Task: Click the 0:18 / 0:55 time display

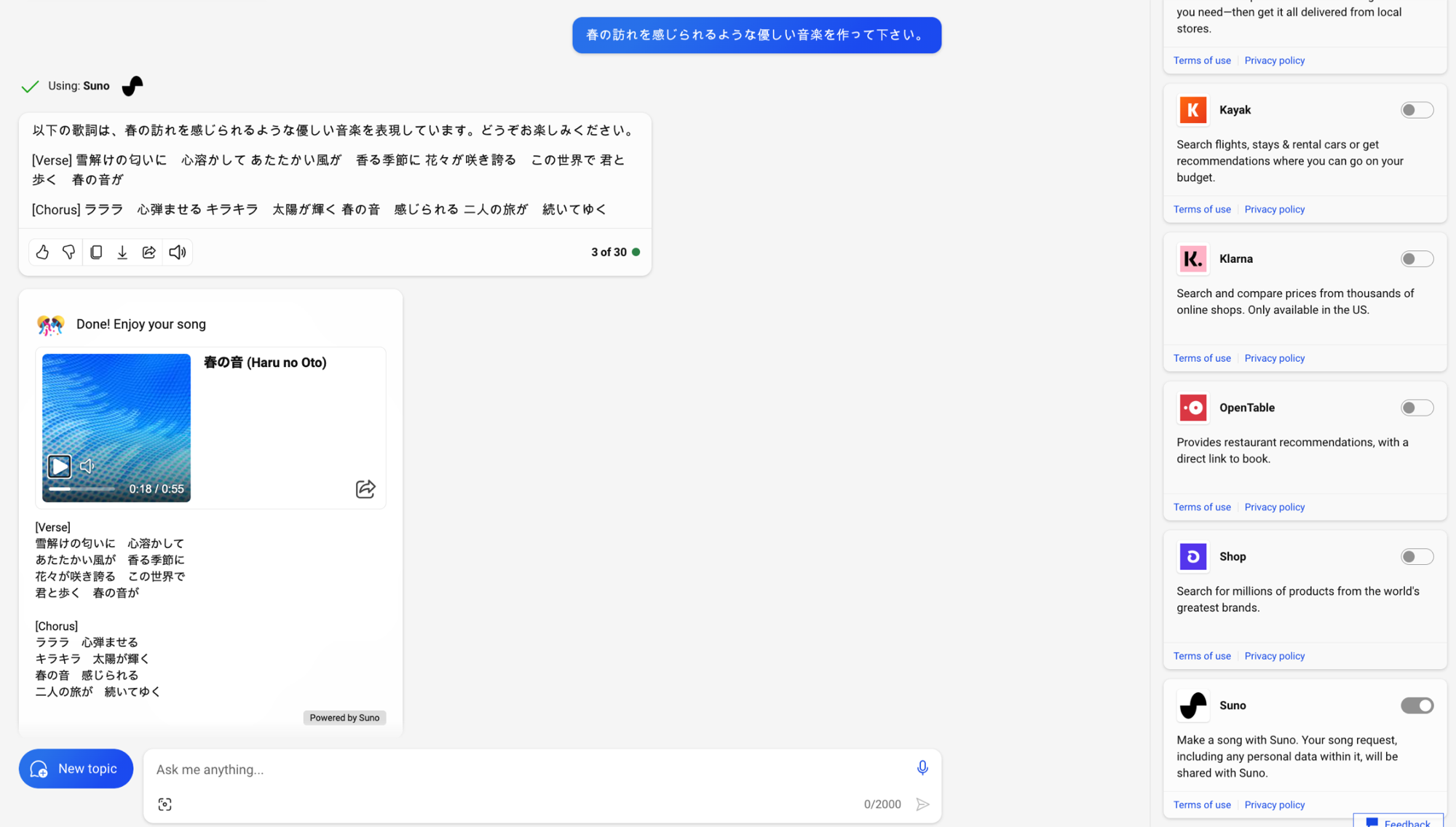Action: click(x=157, y=489)
